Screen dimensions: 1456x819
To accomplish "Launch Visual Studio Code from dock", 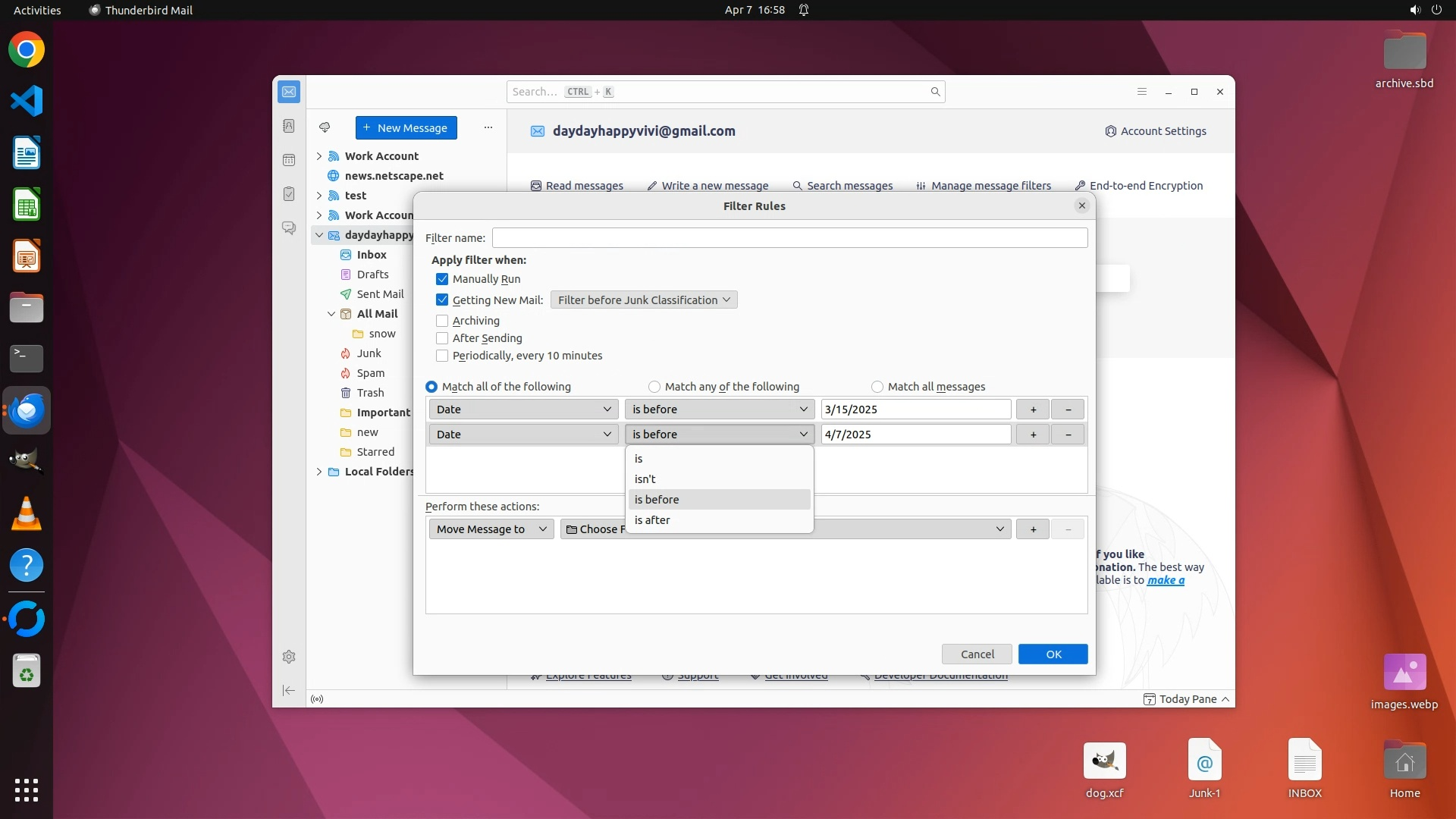I will (x=27, y=101).
